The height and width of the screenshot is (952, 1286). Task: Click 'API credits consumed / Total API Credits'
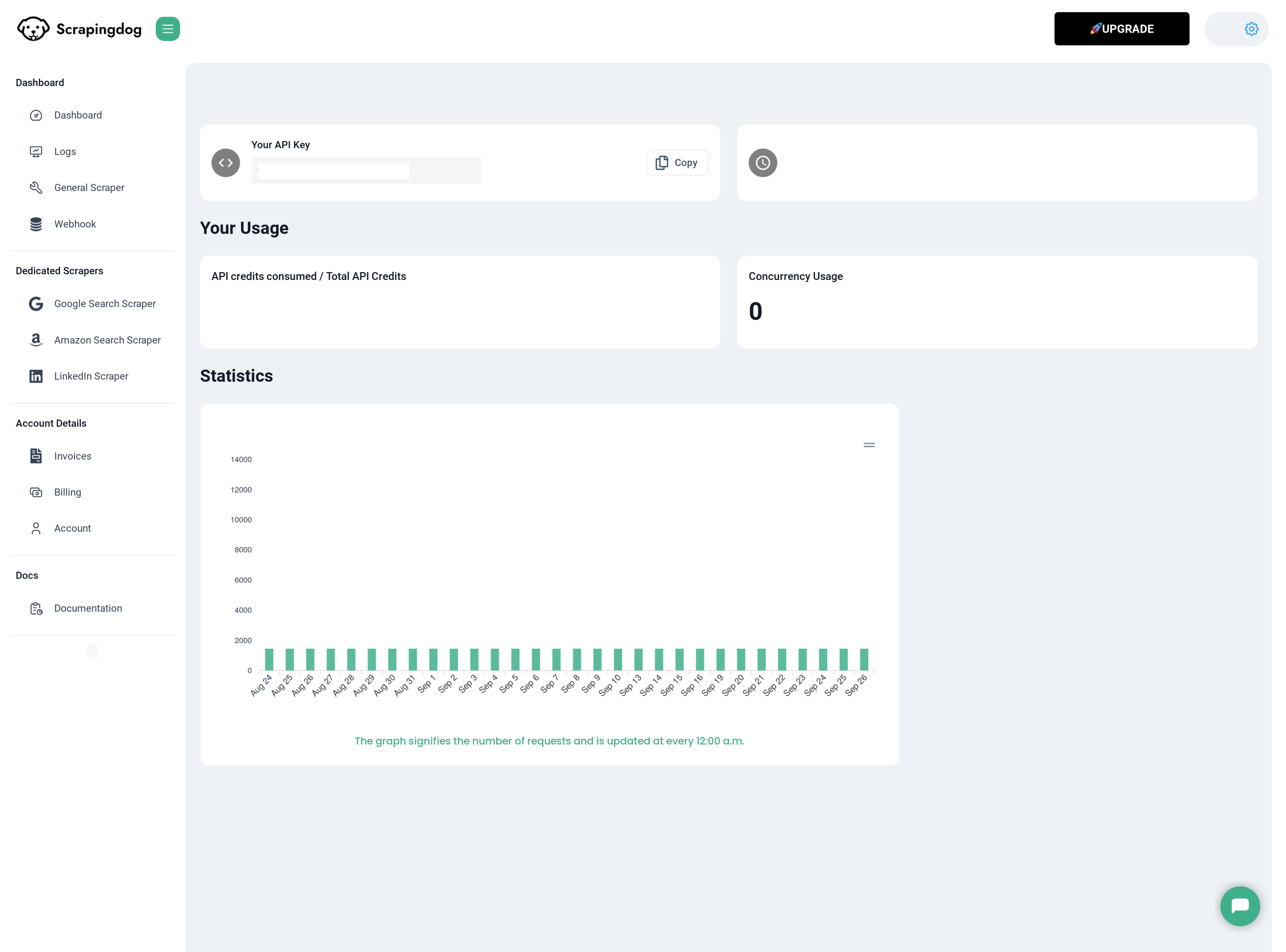[308, 277]
